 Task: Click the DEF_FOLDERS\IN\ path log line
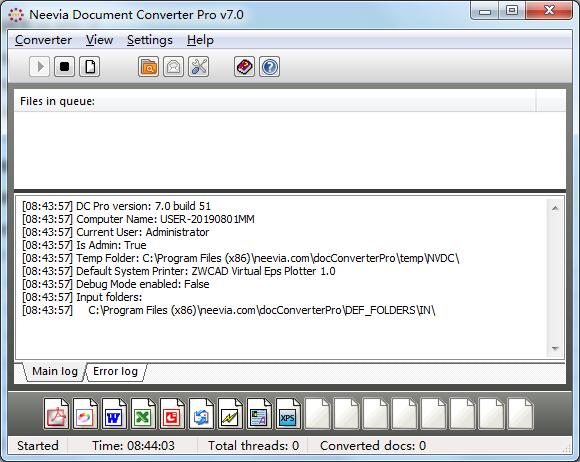[x=229, y=310]
